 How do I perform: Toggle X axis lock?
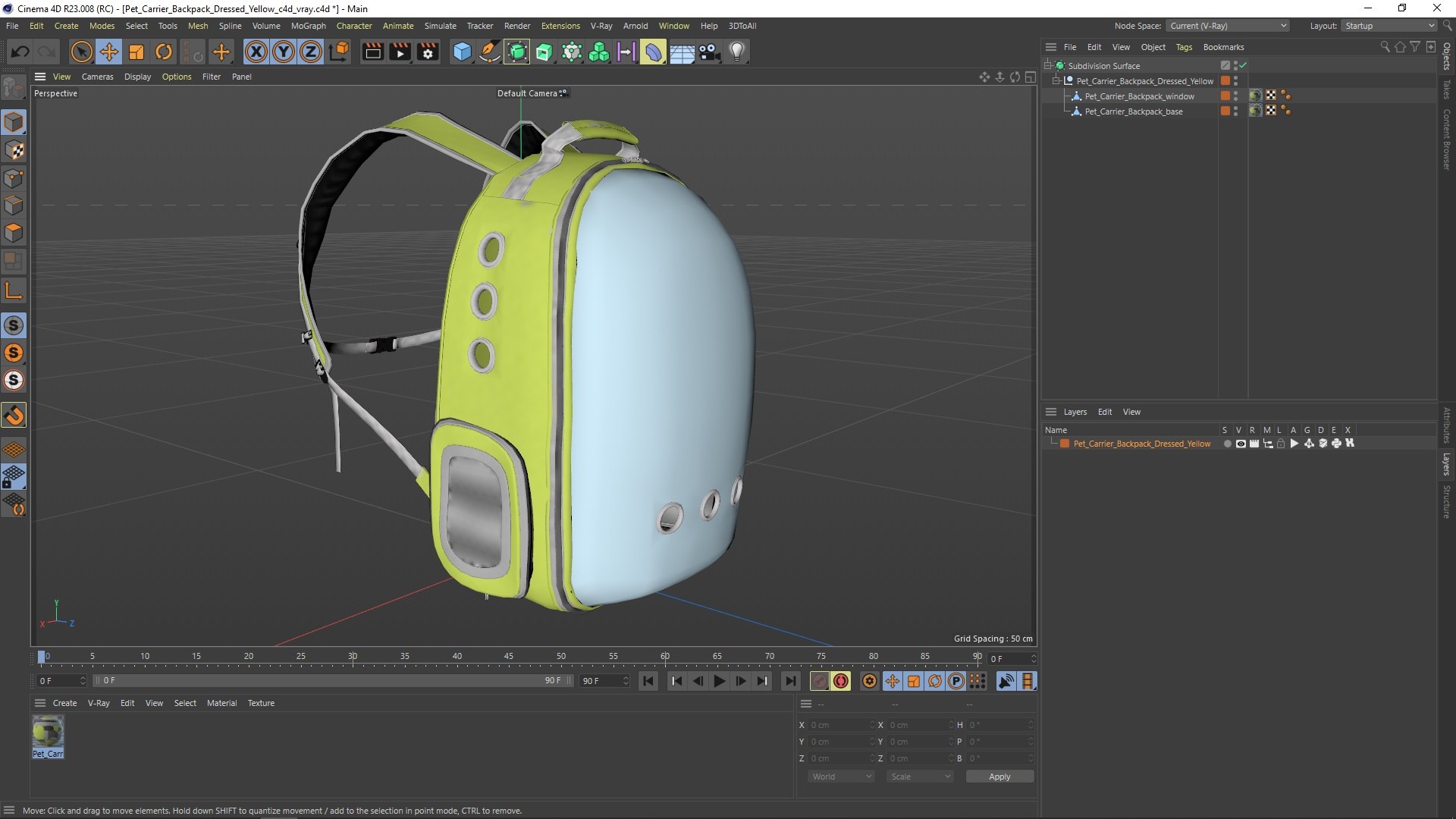(256, 52)
